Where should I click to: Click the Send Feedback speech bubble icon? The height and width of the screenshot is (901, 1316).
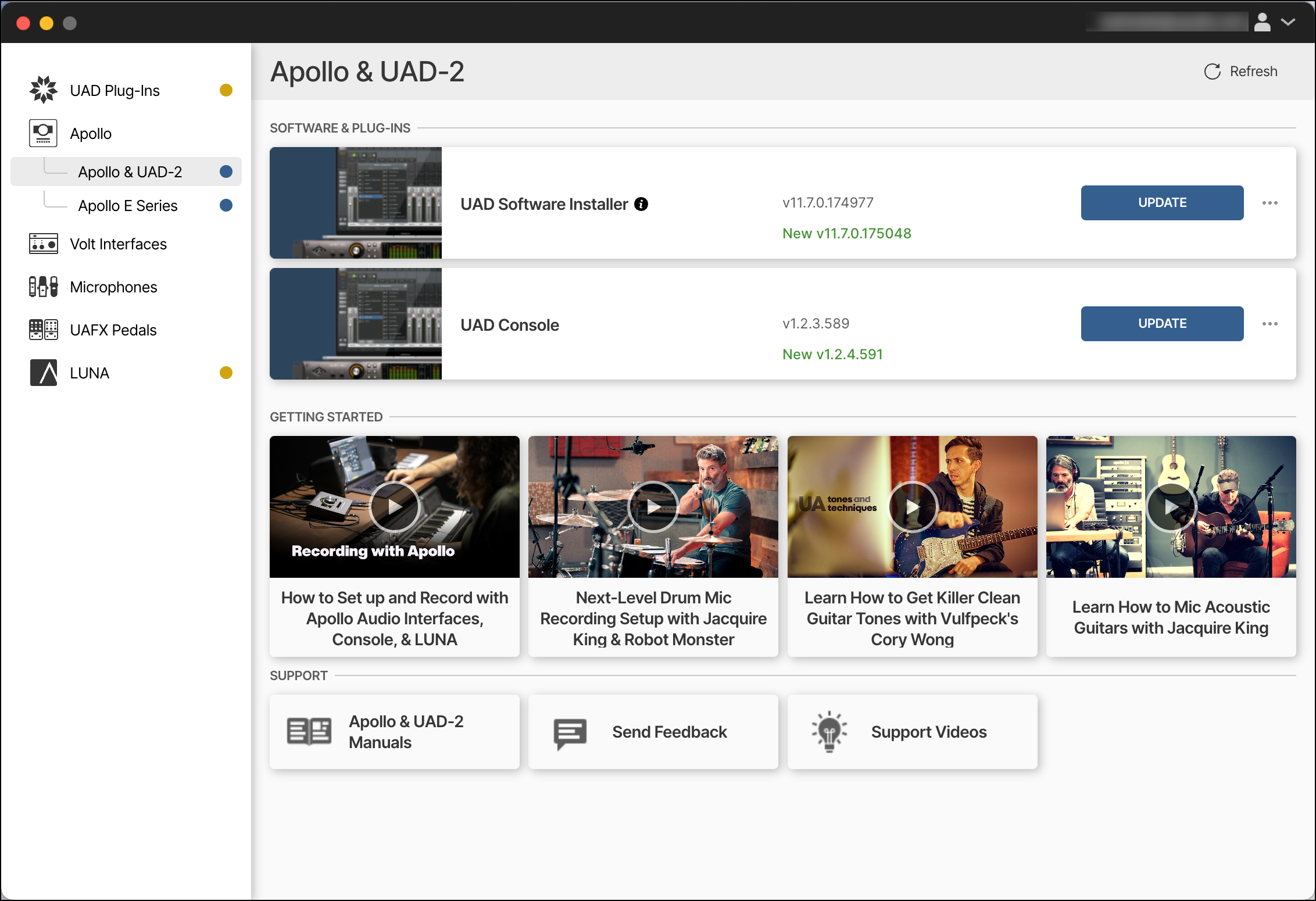pos(568,732)
